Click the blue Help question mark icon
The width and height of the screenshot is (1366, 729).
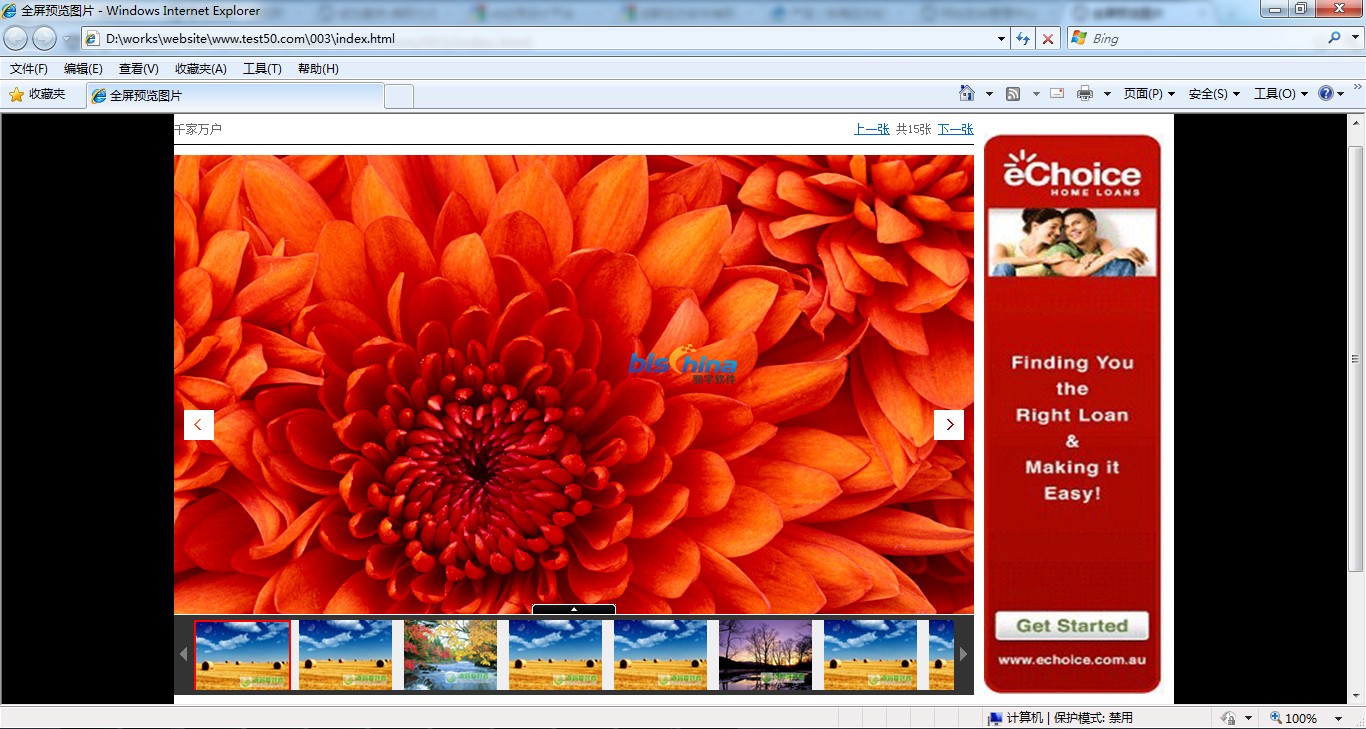1326,93
